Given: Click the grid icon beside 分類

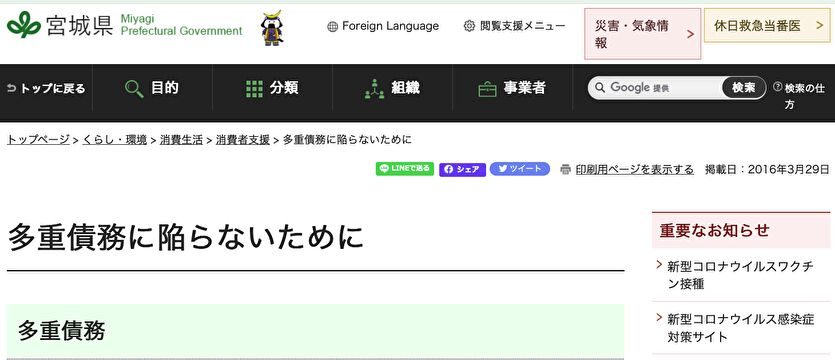Looking at the screenshot, I should pos(254,89).
